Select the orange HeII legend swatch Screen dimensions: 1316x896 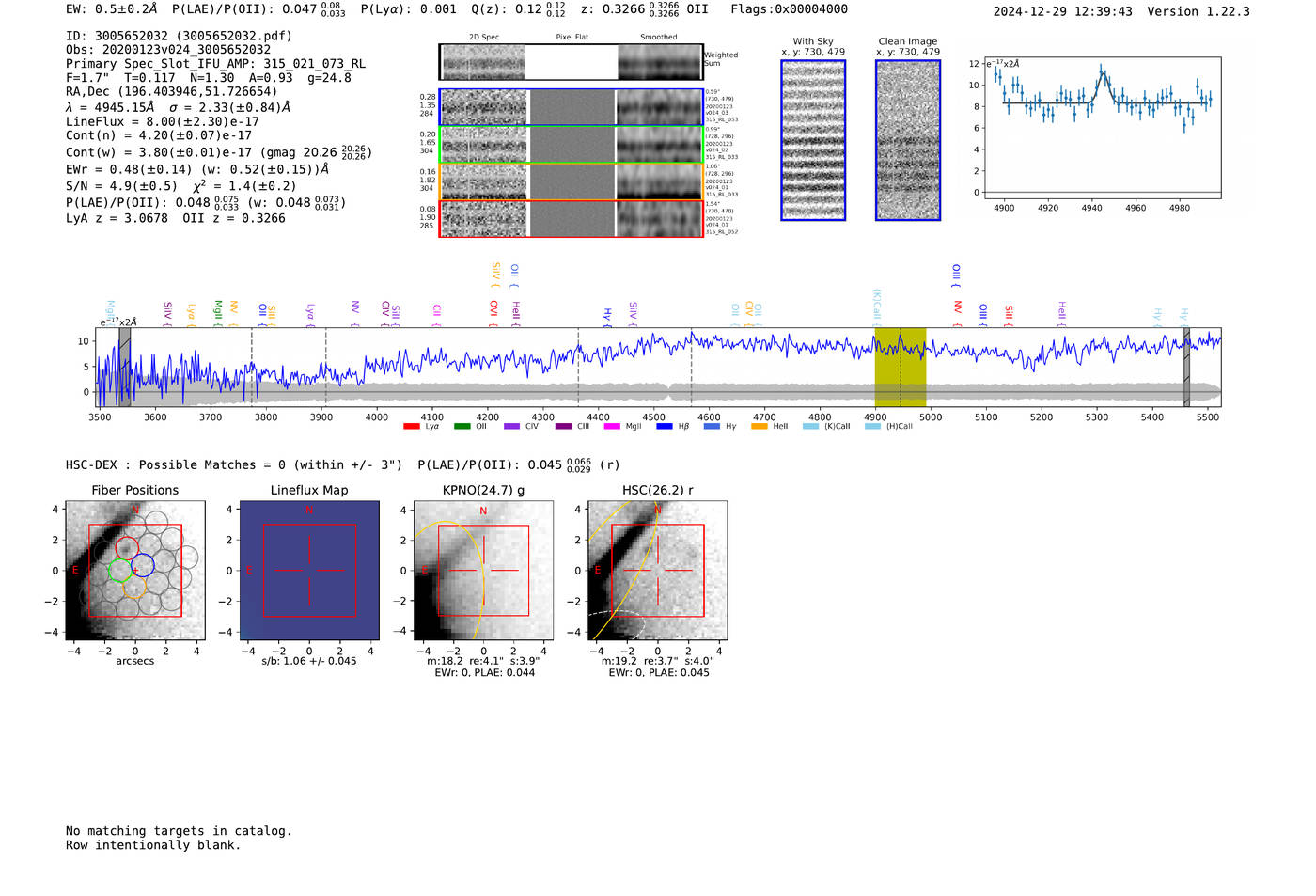click(x=760, y=427)
